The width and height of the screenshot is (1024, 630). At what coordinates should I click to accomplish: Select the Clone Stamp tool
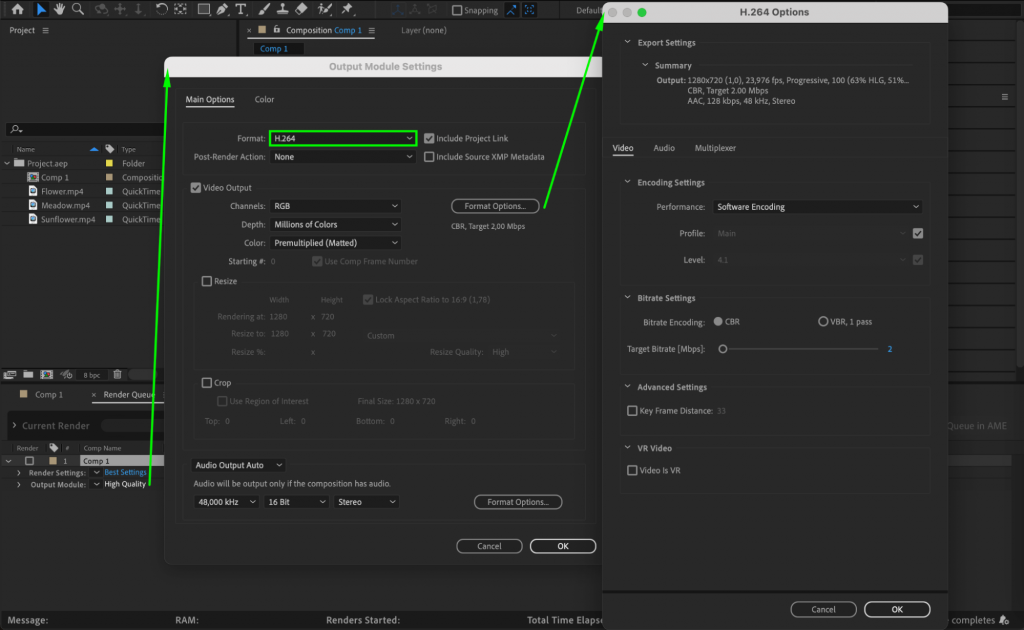pyautogui.click(x=281, y=9)
